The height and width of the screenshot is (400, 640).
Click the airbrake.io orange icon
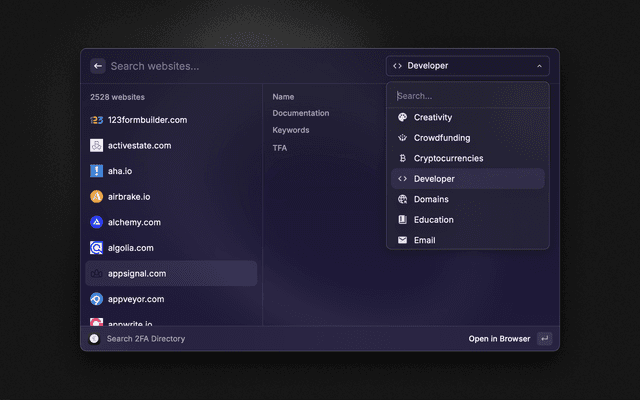(97, 197)
